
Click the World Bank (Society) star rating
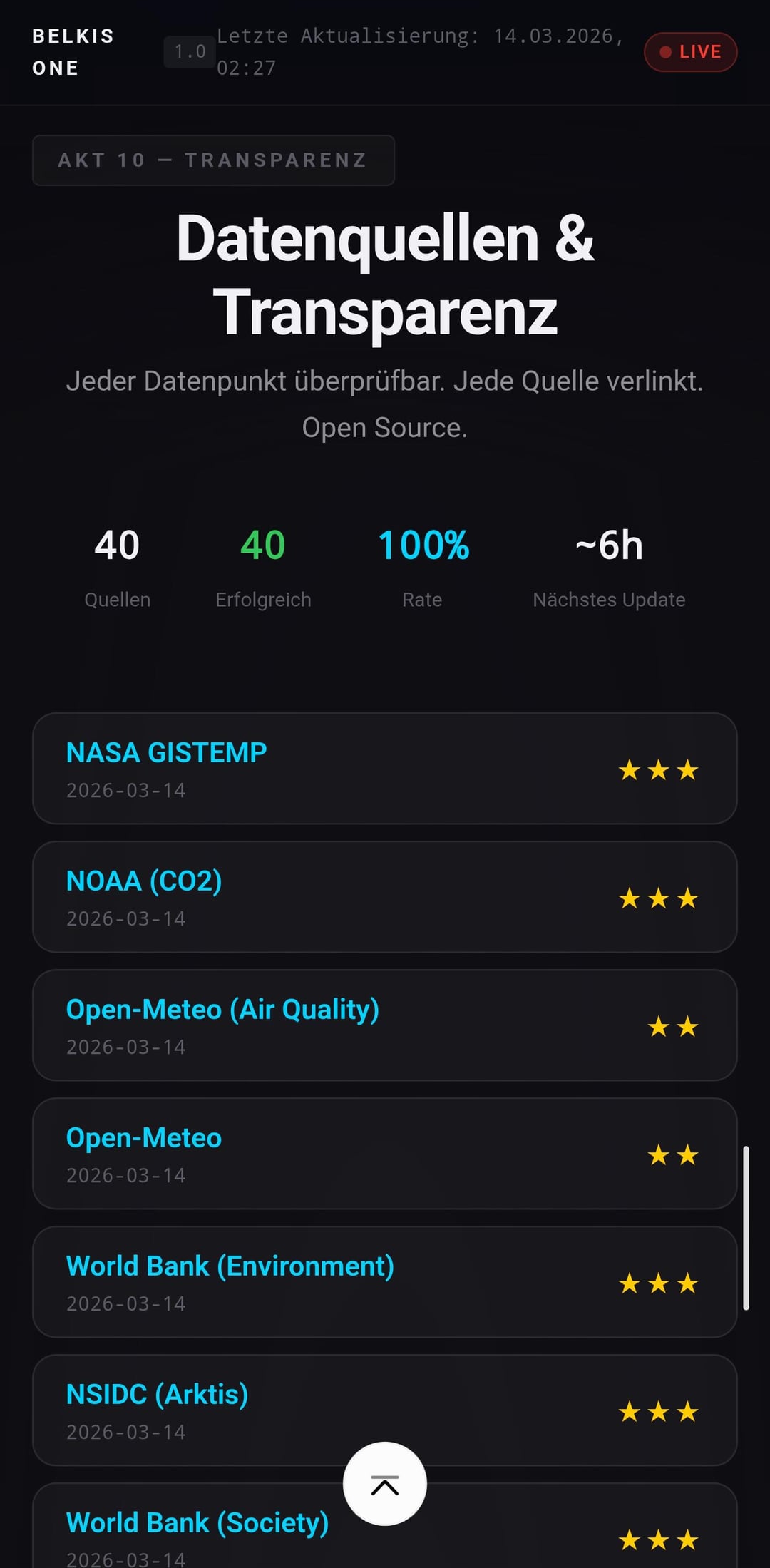point(658,1540)
